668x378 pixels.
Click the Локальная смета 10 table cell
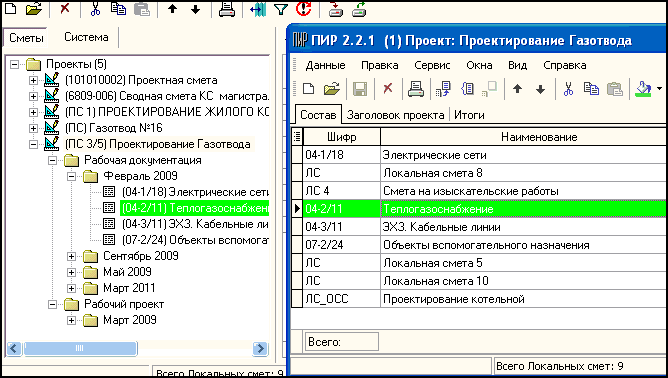click(x=524, y=281)
